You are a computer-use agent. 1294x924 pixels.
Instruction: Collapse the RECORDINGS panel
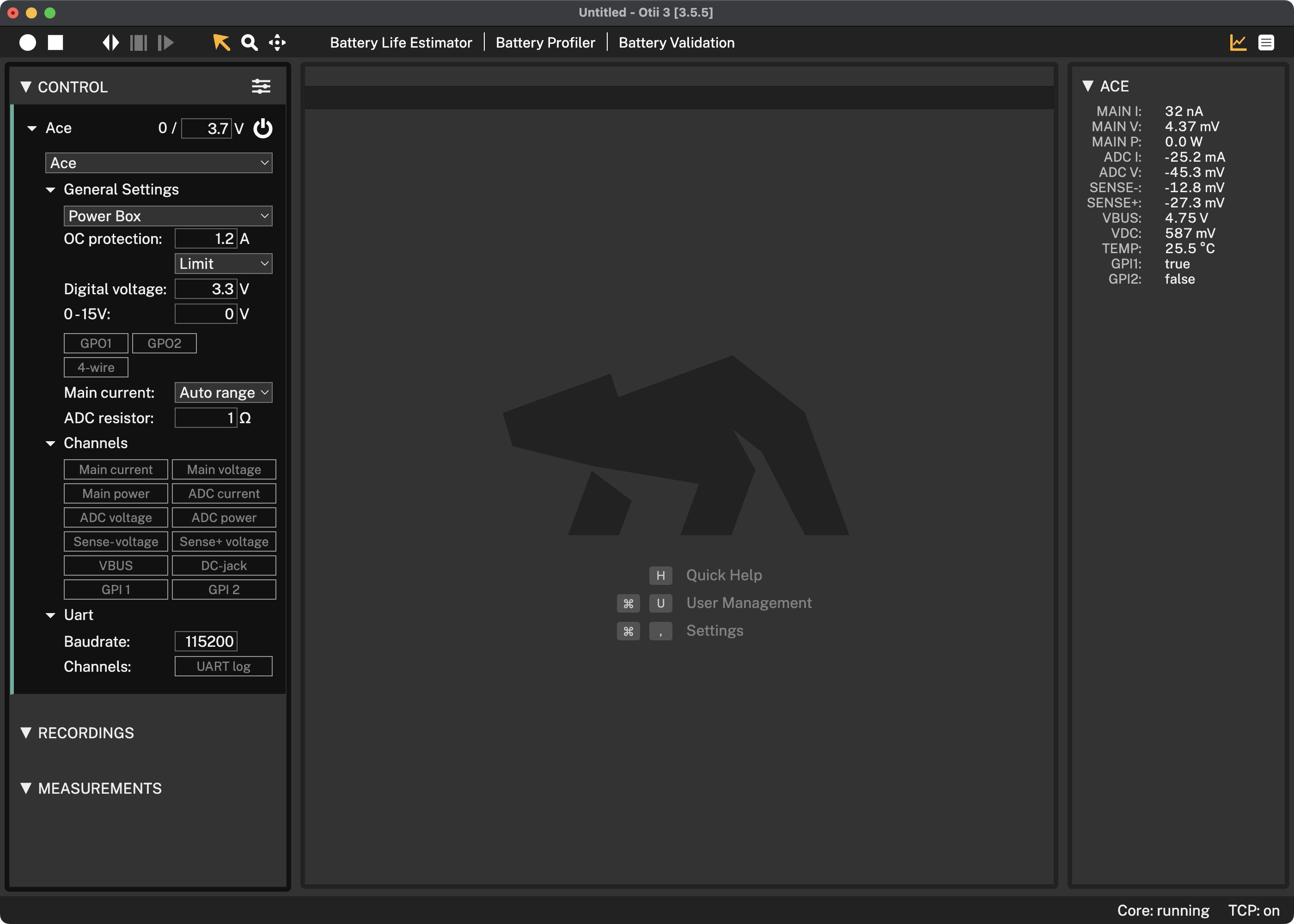pyautogui.click(x=25, y=733)
